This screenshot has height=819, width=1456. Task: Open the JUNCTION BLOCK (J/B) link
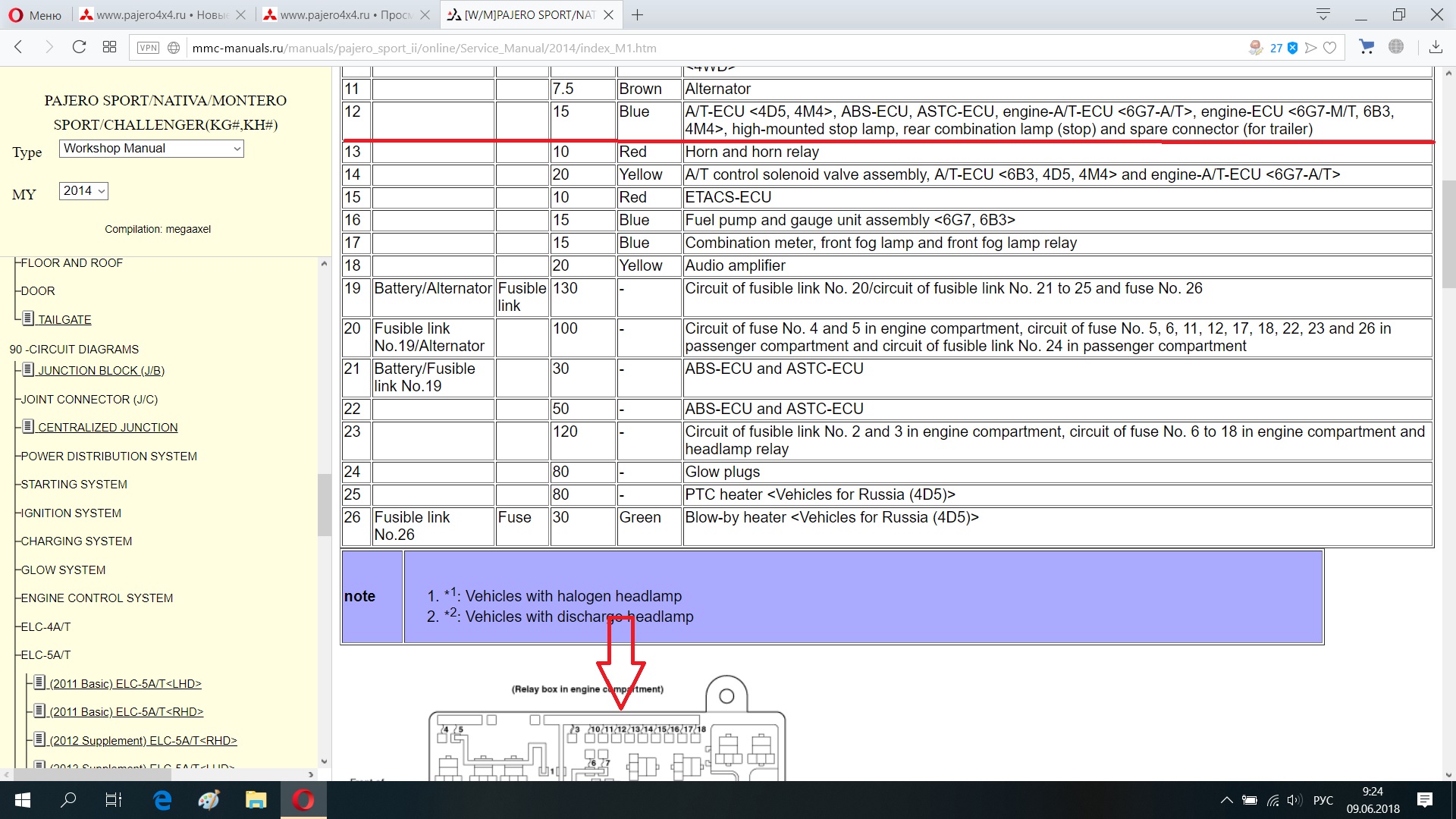[101, 371]
